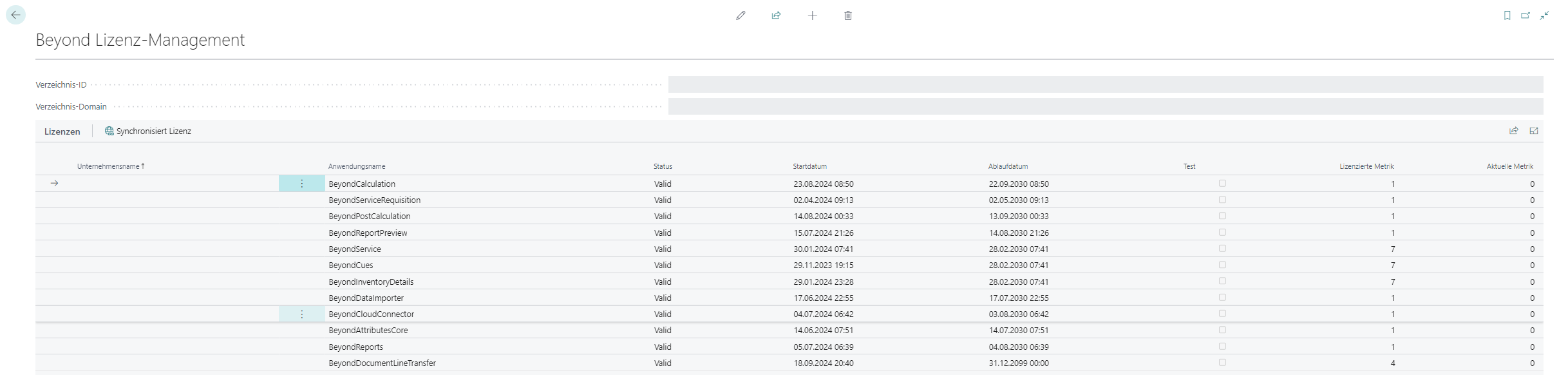Click the Ablaufdatum column header
1568x375 pixels.
pyautogui.click(x=1008, y=166)
